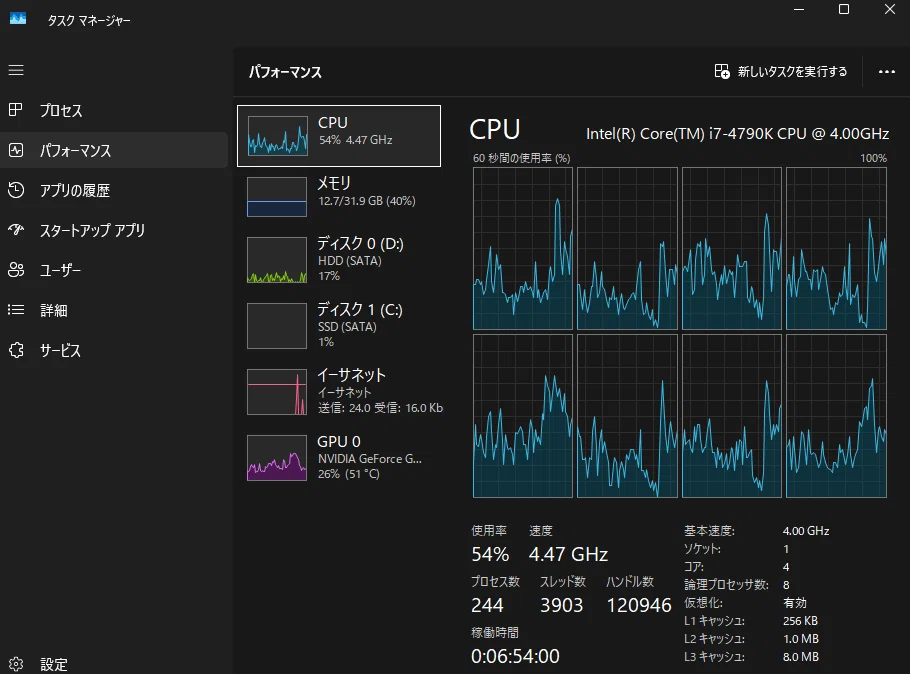
Task: Open the サービス page
Action: [x=114, y=350]
